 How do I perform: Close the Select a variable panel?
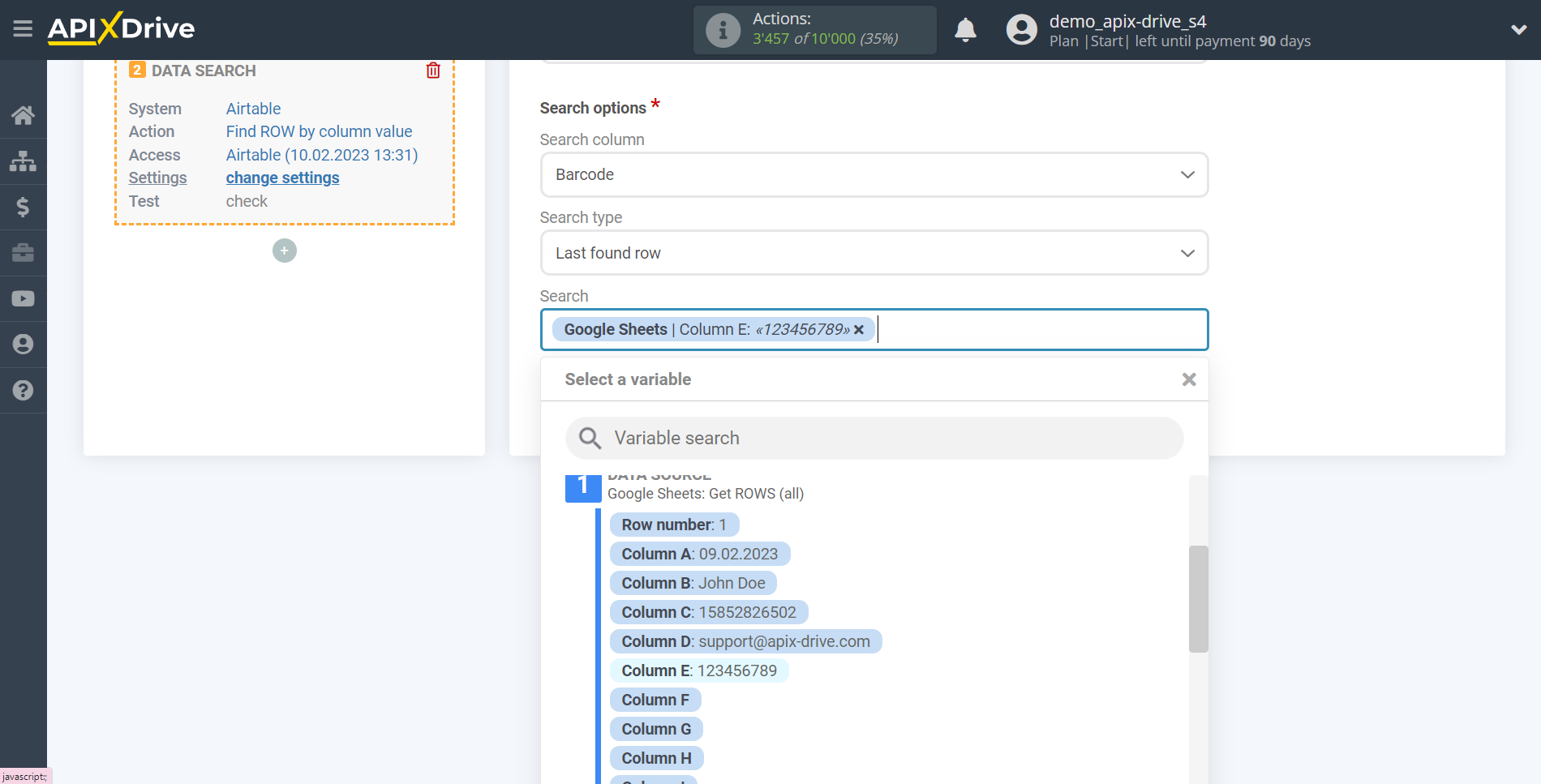click(x=1189, y=379)
